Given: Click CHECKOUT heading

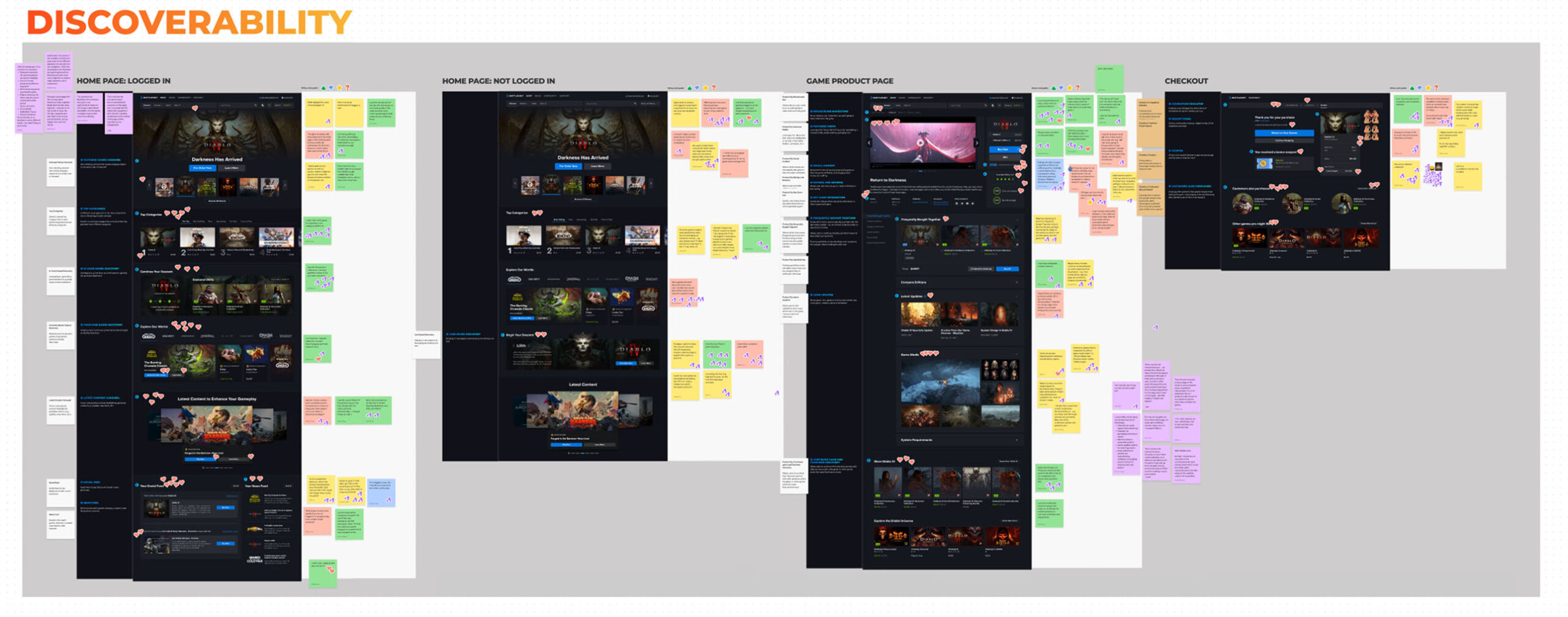Looking at the screenshot, I should pyautogui.click(x=1186, y=81).
